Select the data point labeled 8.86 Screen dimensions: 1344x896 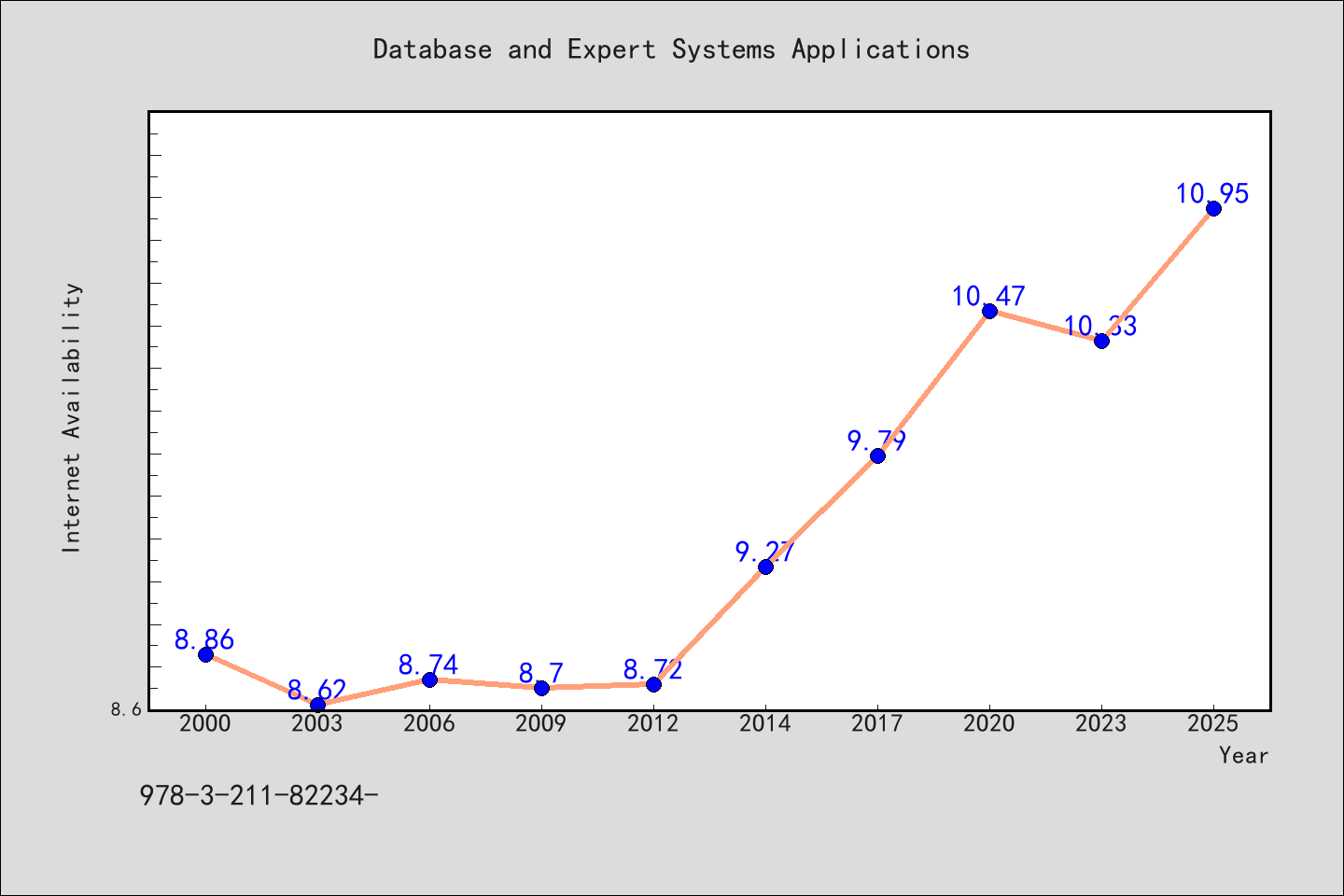(x=205, y=654)
